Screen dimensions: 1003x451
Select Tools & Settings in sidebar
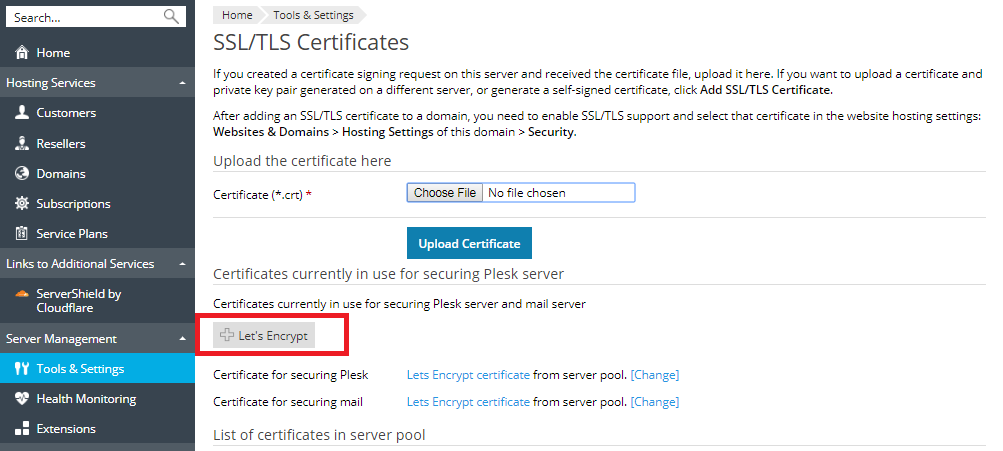(97, 368)
